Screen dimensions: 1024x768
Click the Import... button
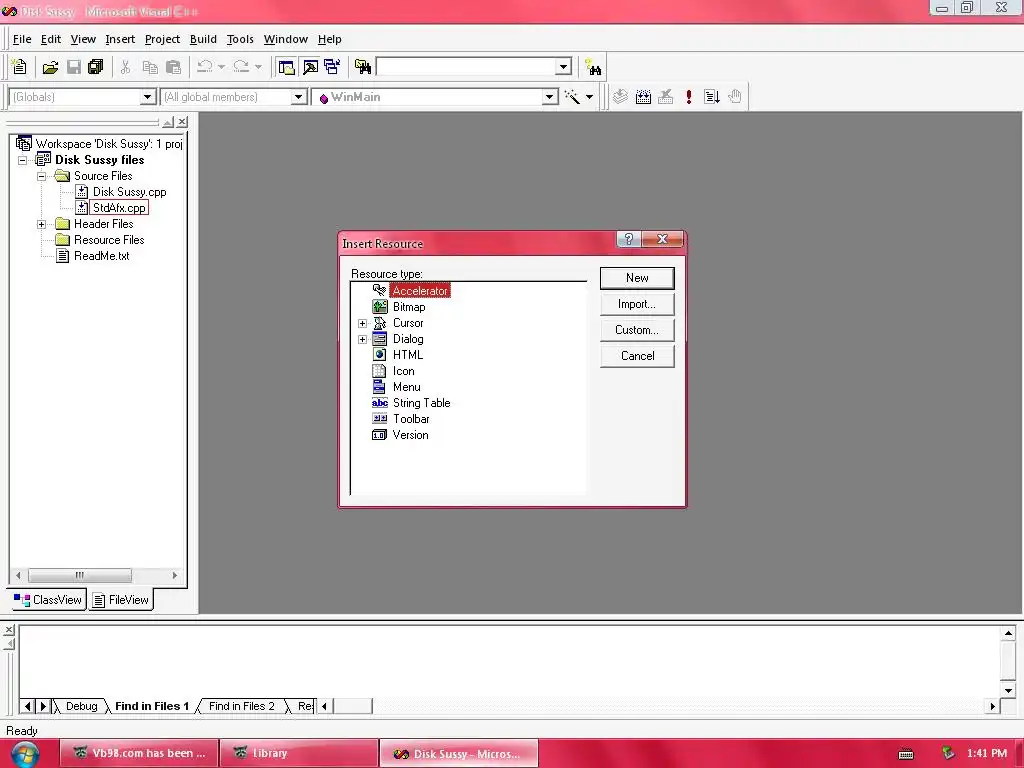pyautogui.click(x=637, y=304)
